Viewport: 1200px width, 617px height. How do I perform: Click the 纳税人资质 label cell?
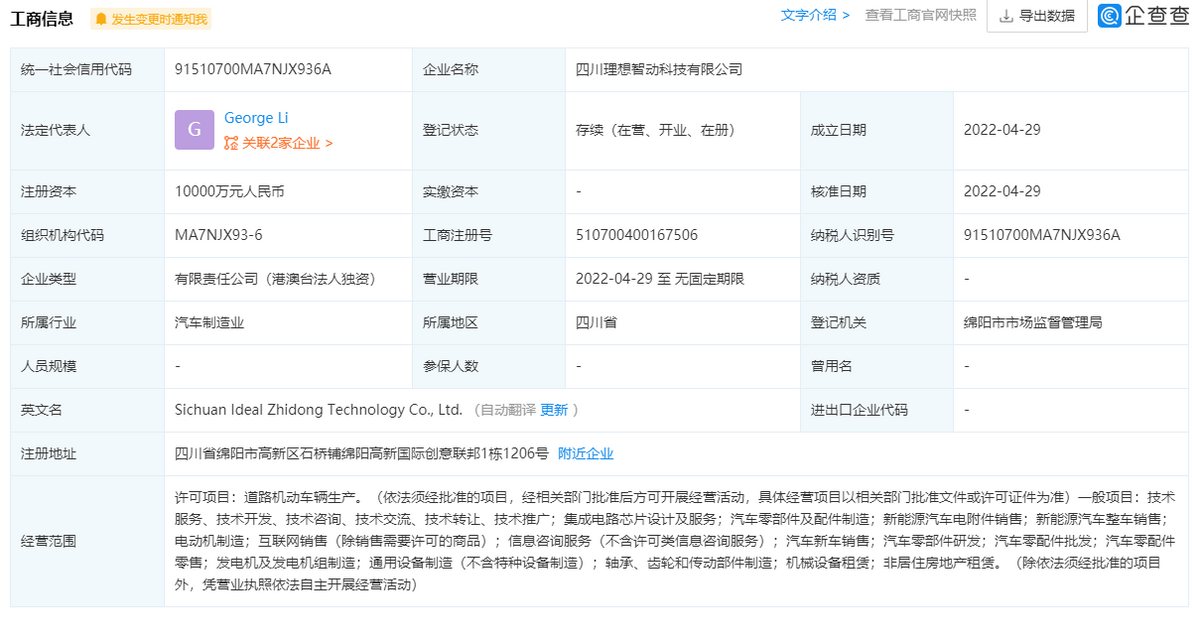point(876,279)
